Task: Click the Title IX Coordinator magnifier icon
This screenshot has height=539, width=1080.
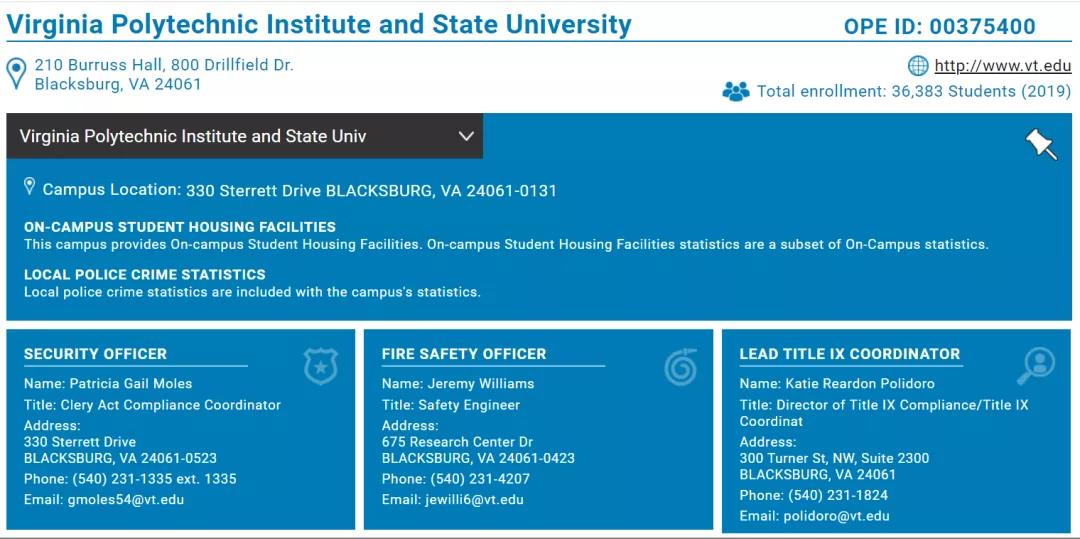Action: (1037, 366)
